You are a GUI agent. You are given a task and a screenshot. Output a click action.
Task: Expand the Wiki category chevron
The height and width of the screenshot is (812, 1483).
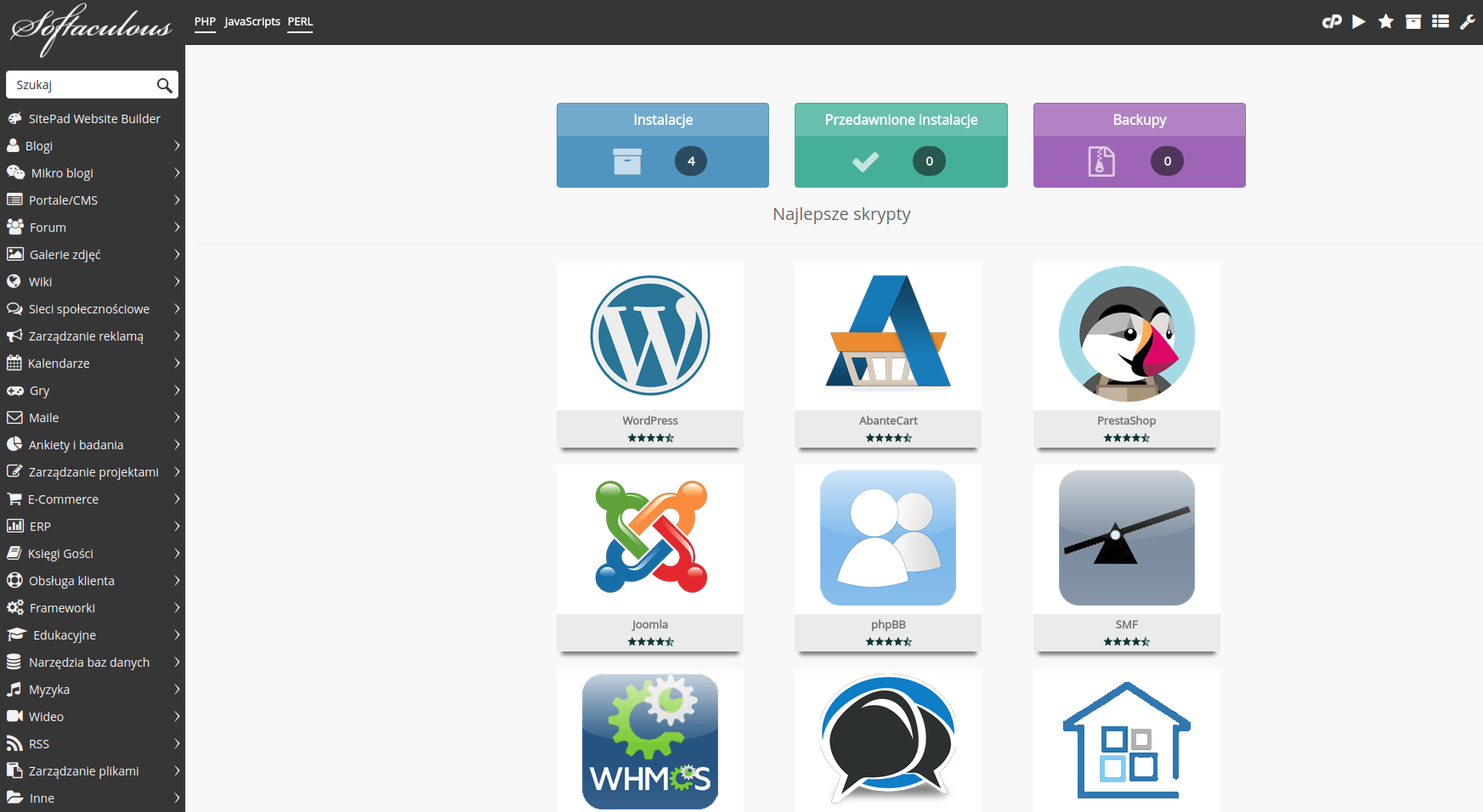[177, 281]
